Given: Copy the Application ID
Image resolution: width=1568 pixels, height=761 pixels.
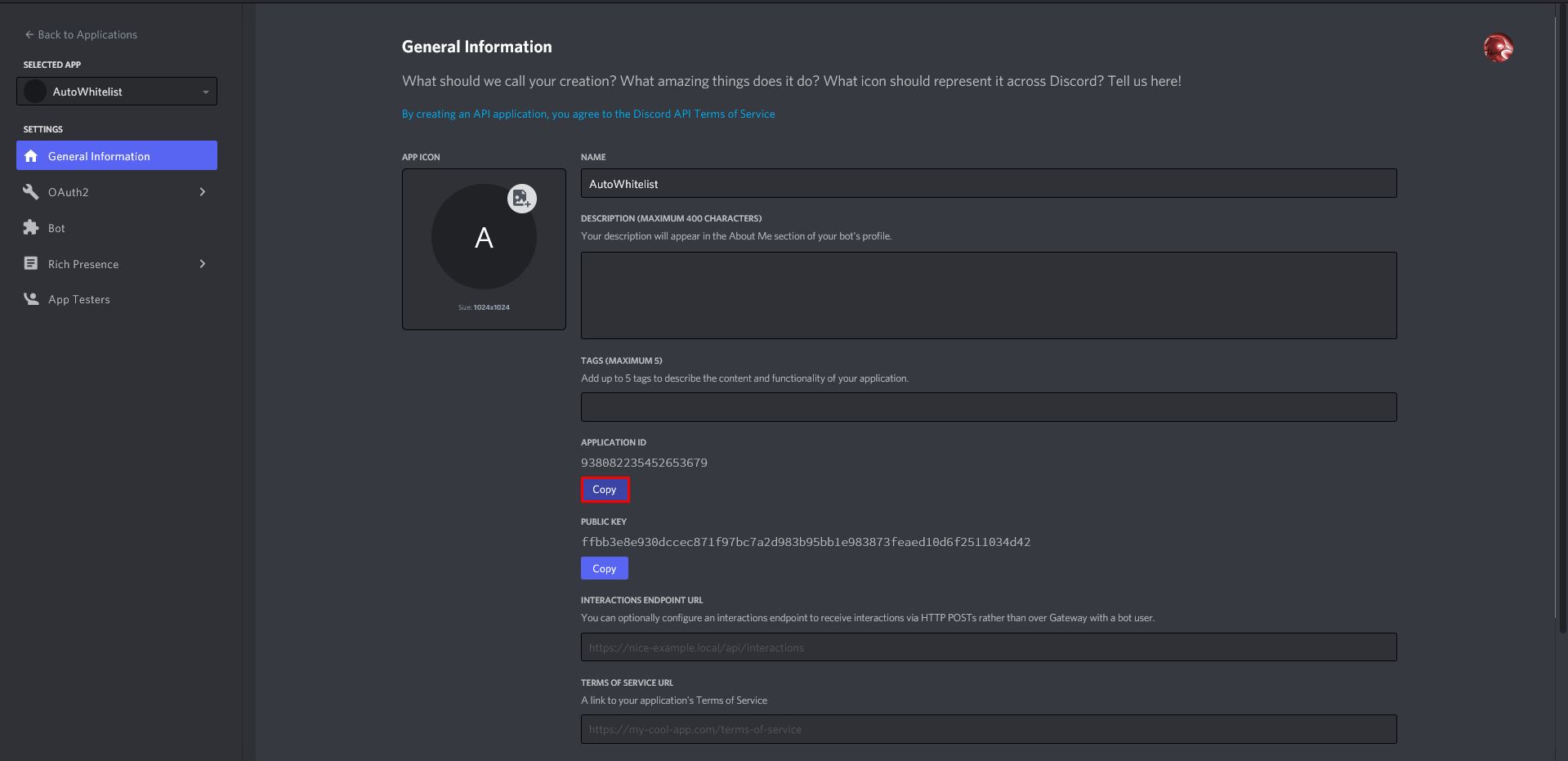Looking at the screenshot, I should coord(605,489).
